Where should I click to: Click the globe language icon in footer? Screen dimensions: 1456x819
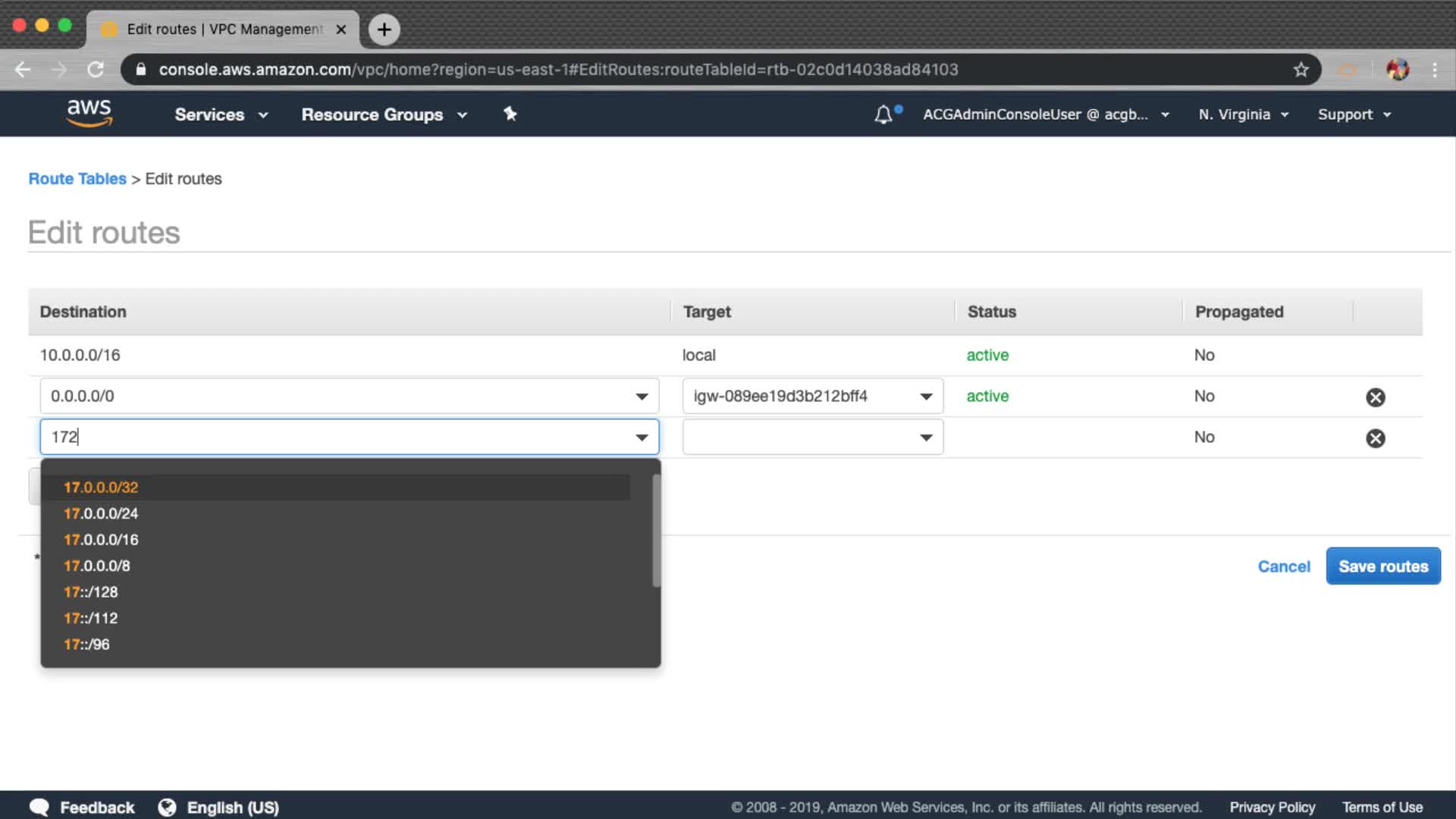pyautogui.click(x=167, y=807)
